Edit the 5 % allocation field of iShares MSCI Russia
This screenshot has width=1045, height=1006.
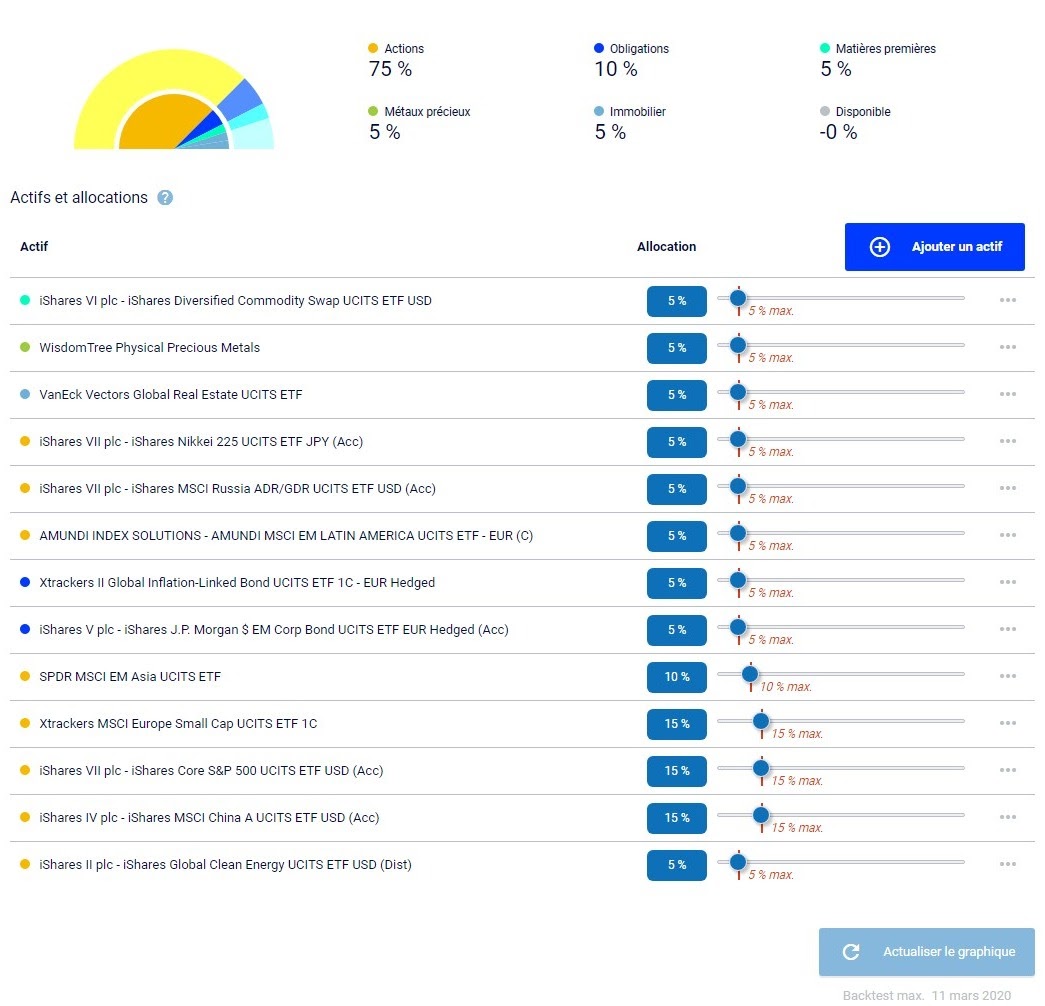click(676, 489)
